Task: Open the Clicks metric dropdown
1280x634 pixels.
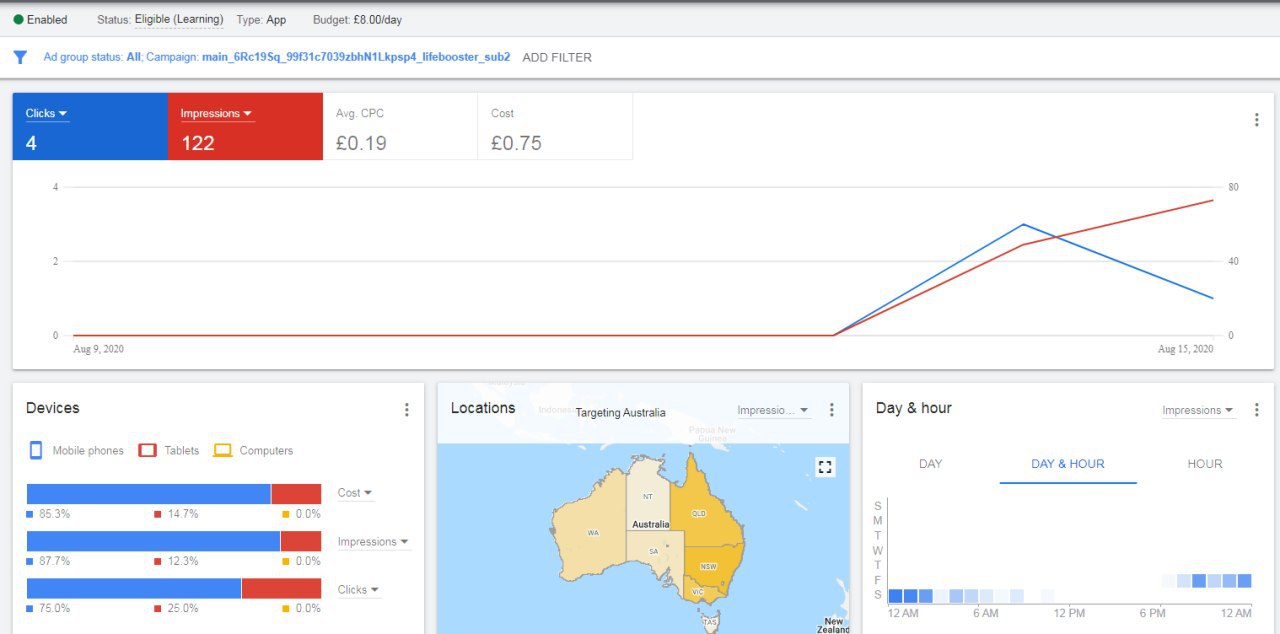Action: point(47,113)
